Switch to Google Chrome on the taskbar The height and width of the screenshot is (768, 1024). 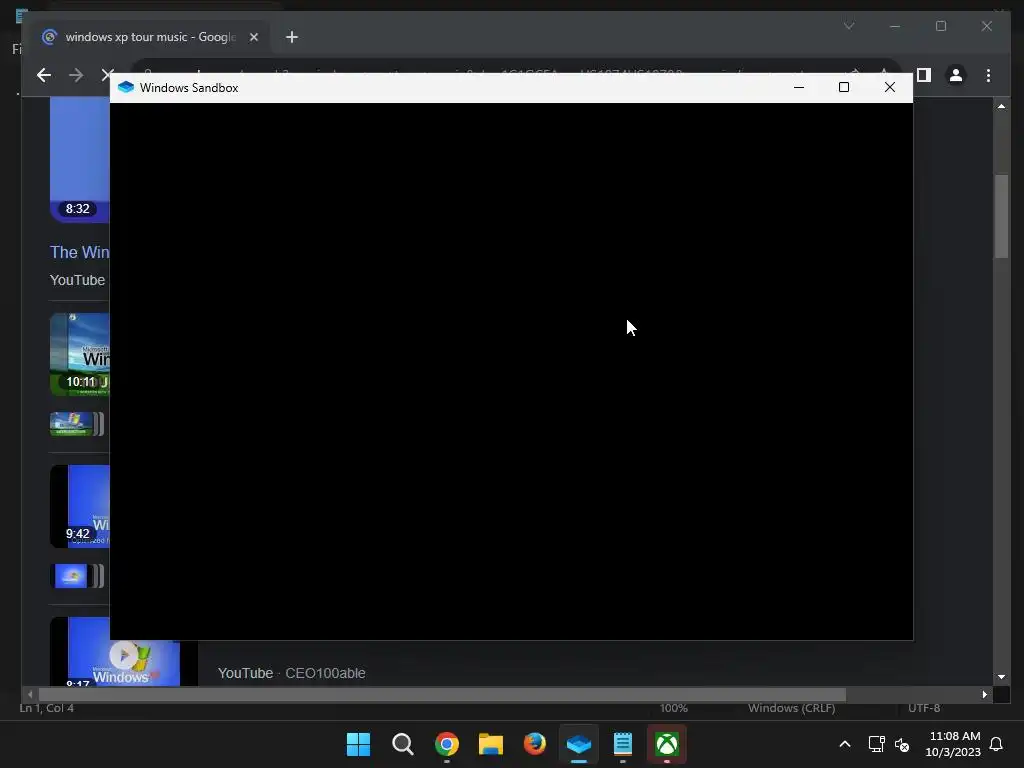point(447,744)
